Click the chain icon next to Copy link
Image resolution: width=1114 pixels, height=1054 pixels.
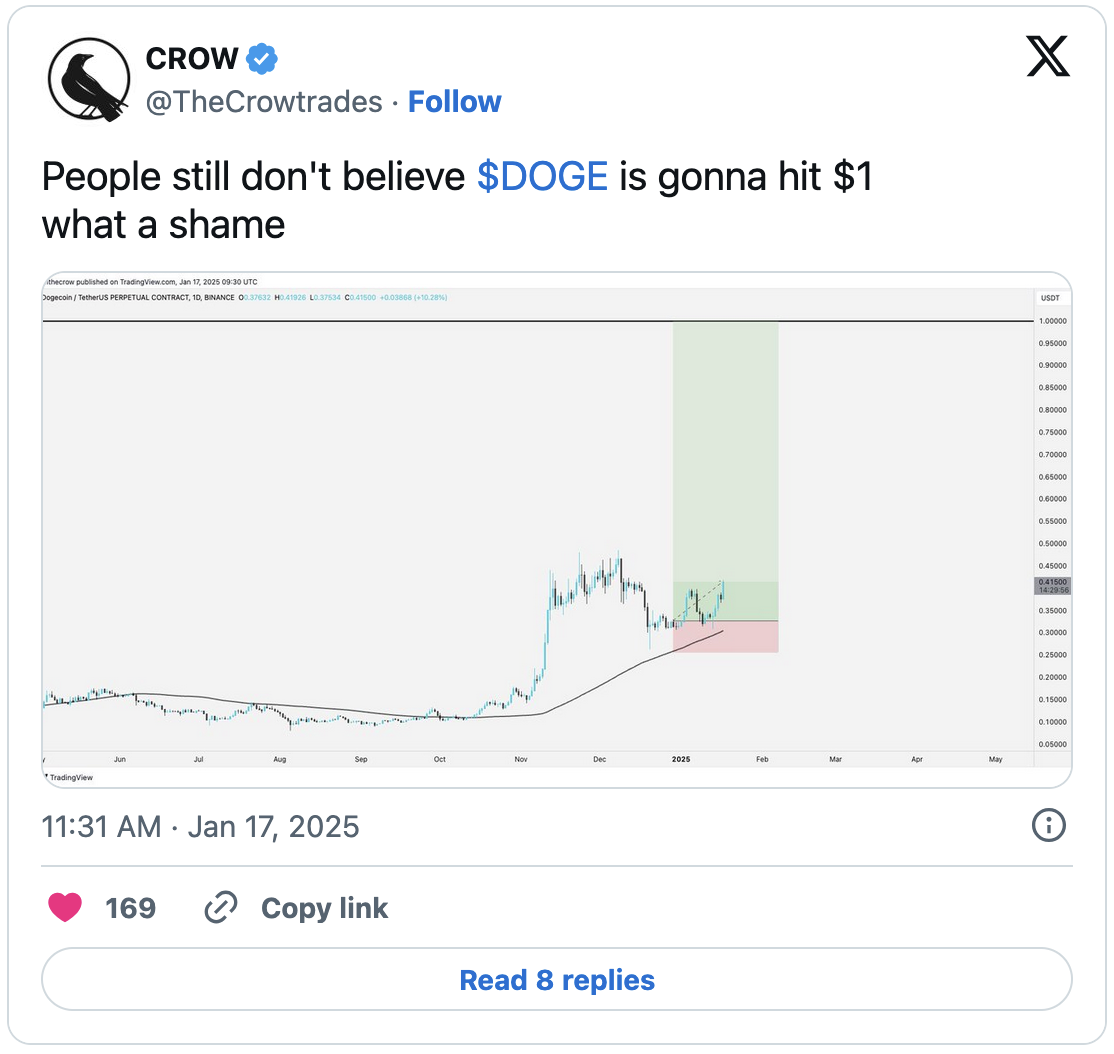point(220,907)
